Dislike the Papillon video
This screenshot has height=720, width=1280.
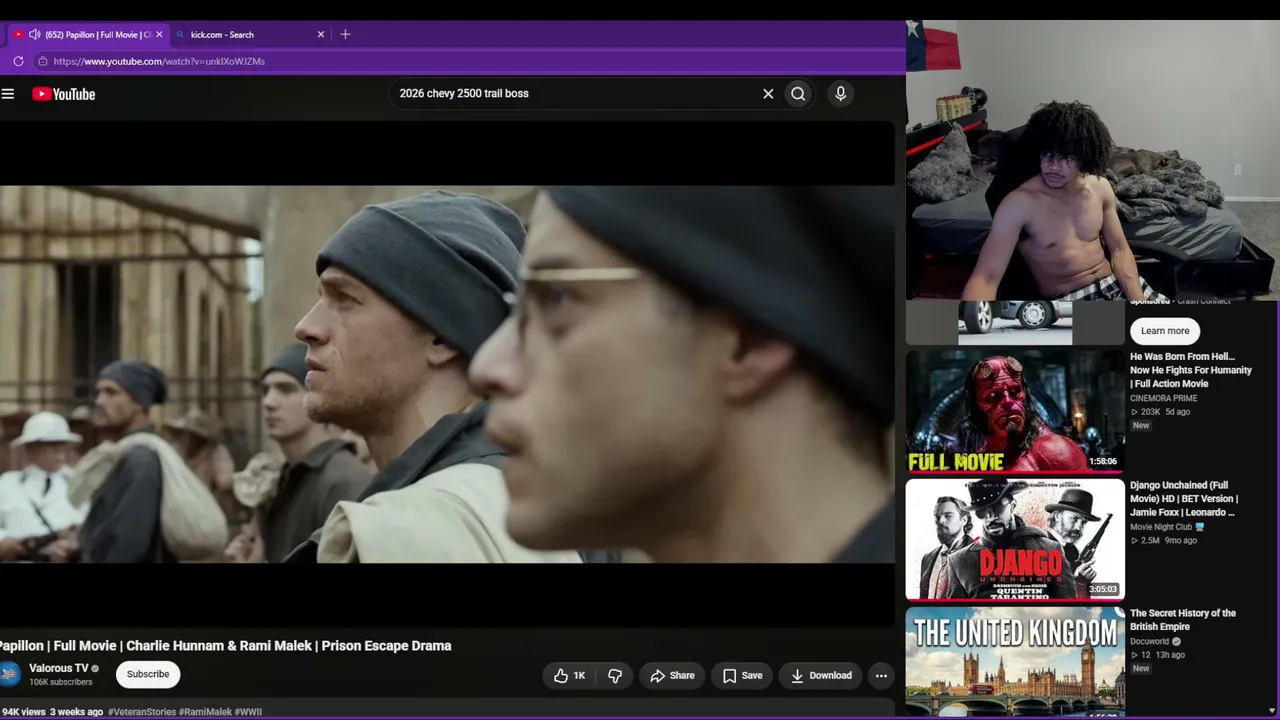615,676
